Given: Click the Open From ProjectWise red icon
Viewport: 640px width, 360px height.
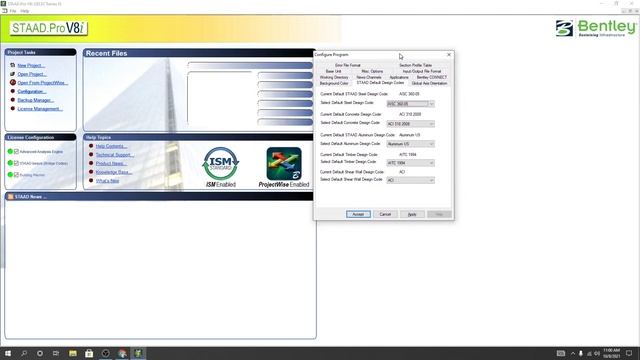Looking at the screenshot, I should pyautogui.click(x=13, y=82).
